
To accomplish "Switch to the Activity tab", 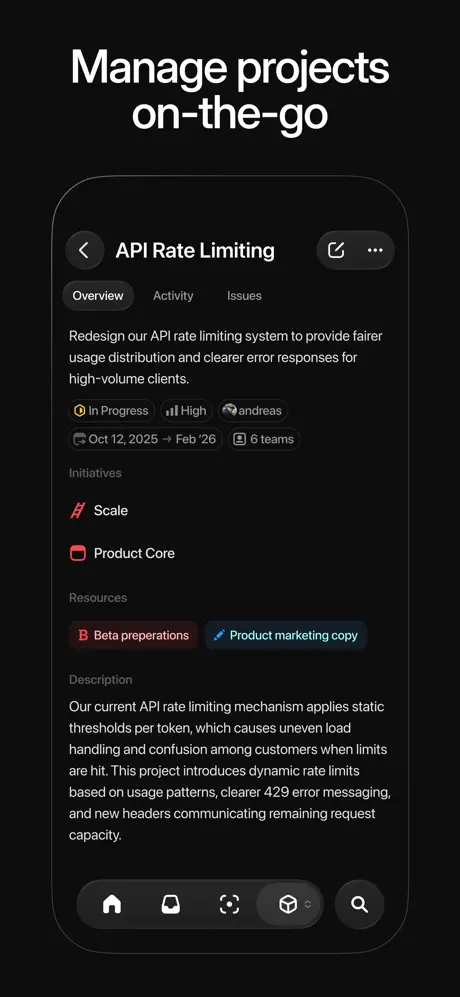I will [x=173, y=296].
